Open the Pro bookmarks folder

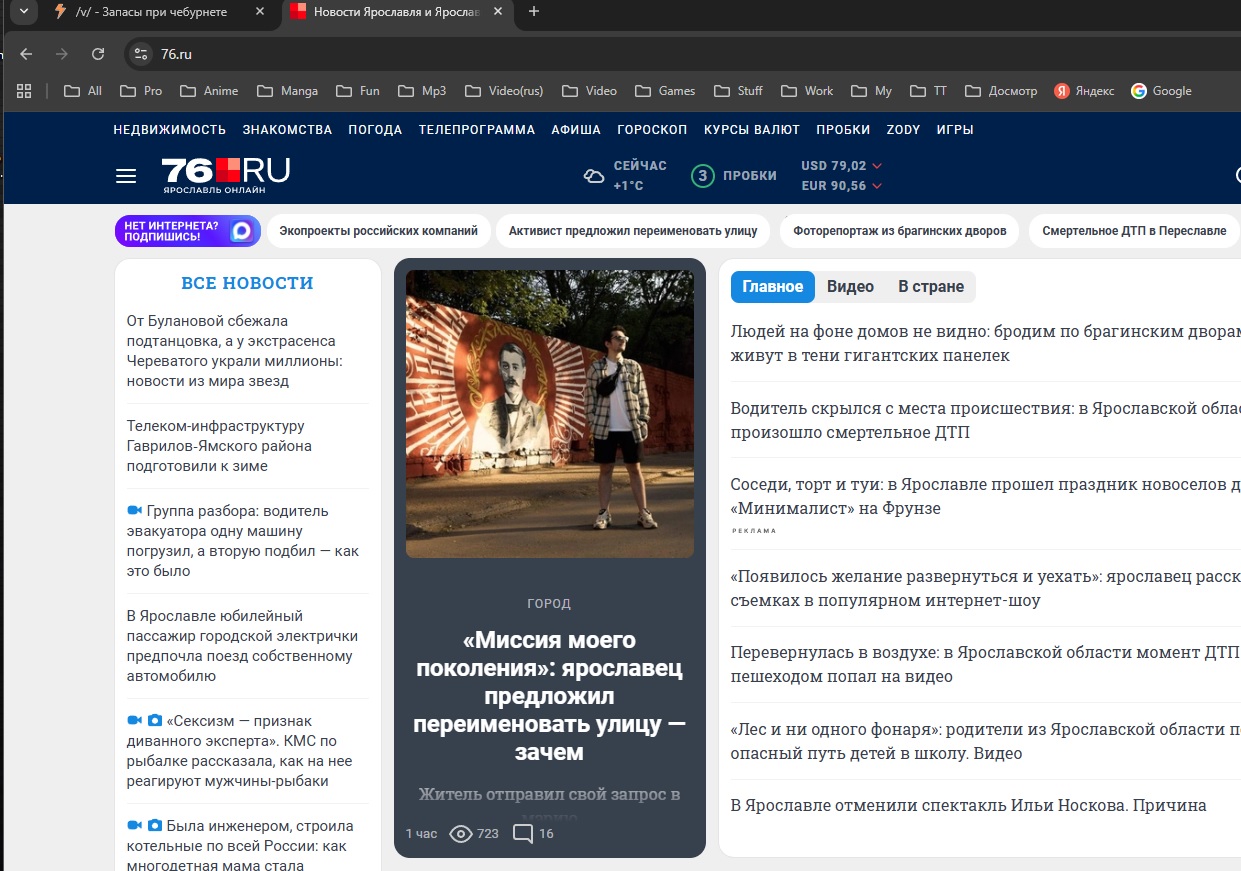[x=141, y=91]
